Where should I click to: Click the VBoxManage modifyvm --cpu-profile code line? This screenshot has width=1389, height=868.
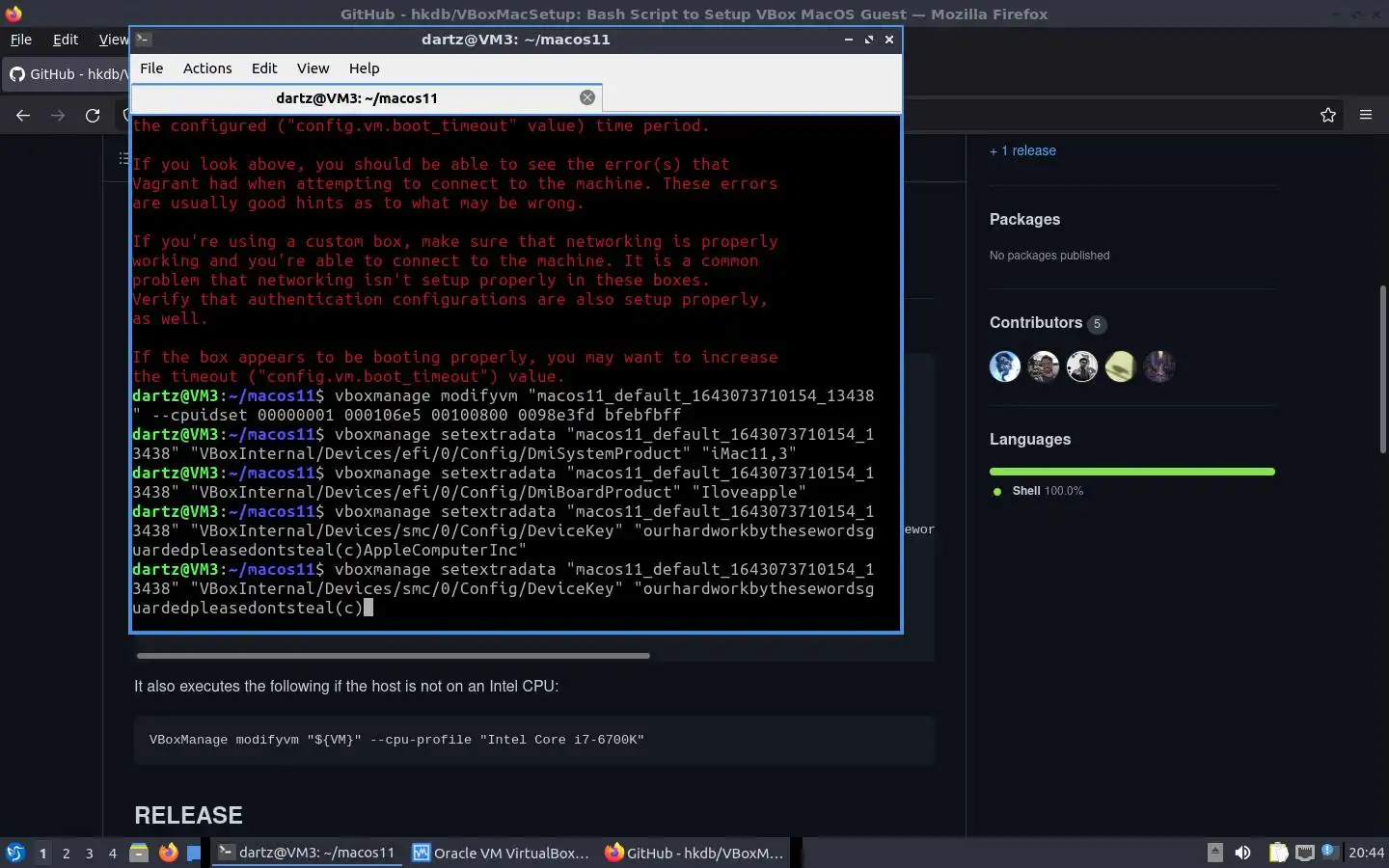click(x=396, y=740)
